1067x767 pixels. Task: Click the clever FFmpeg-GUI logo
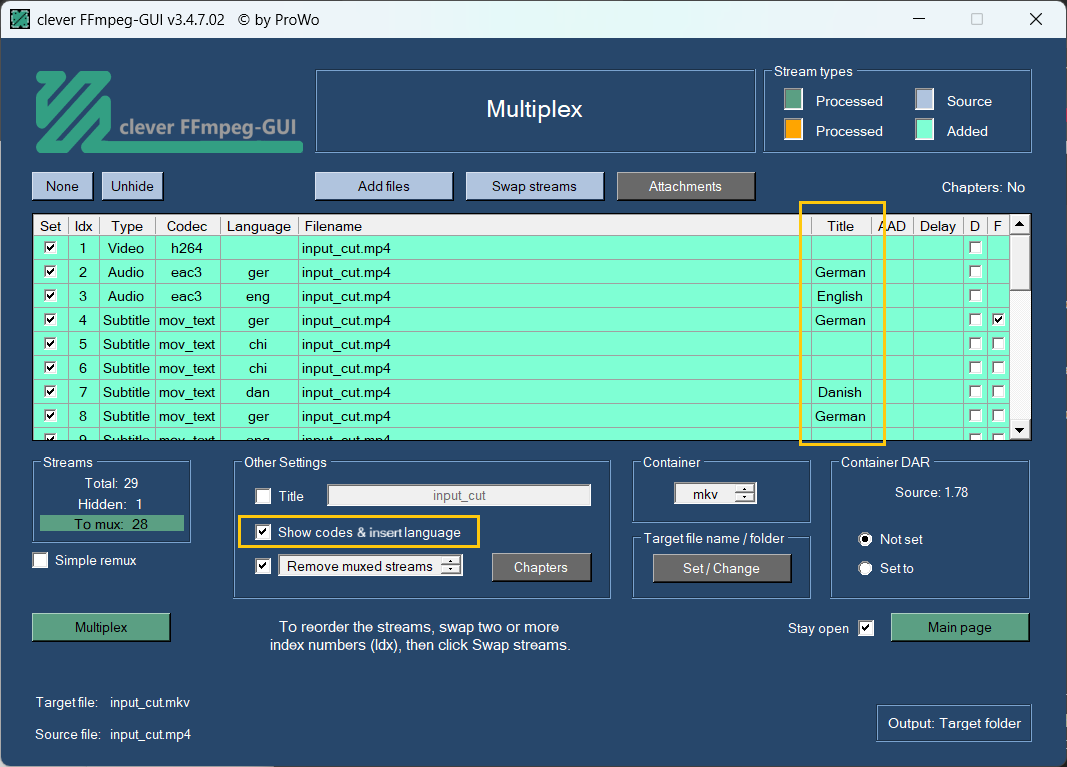[x=168, y=112]
